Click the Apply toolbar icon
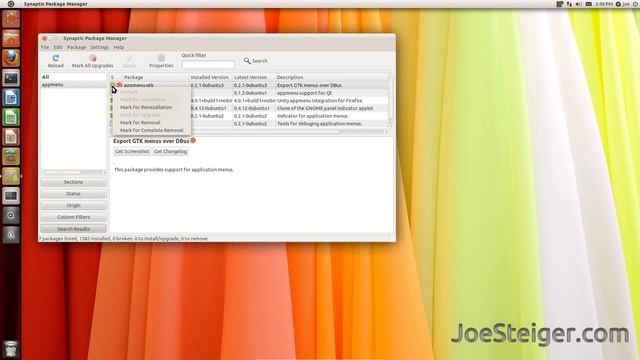Image resolution: width=640 pixels, height=360 pixels. click(129, 58)
